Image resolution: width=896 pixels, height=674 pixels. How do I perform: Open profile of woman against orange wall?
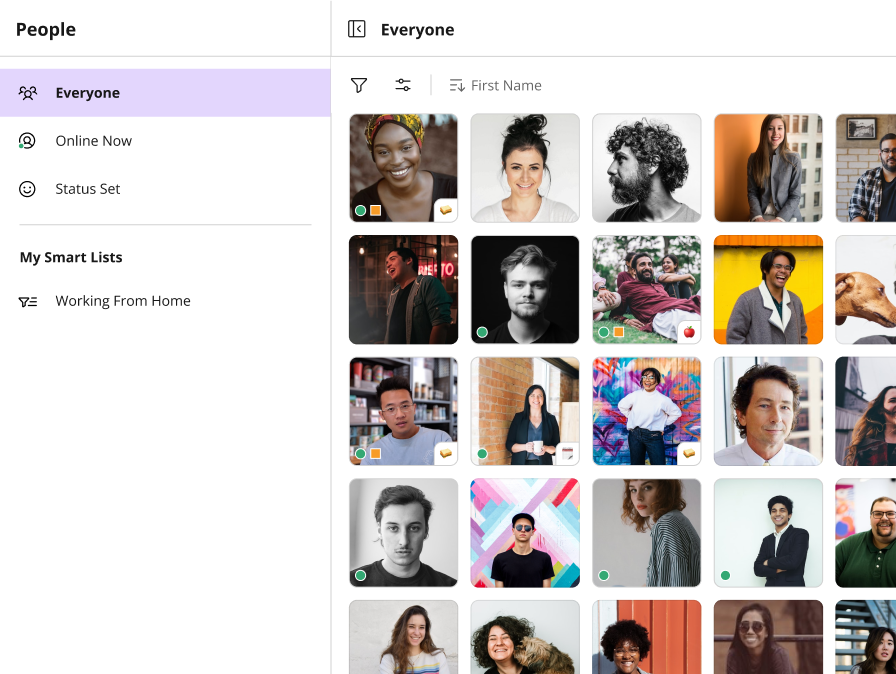pos(769,168)
